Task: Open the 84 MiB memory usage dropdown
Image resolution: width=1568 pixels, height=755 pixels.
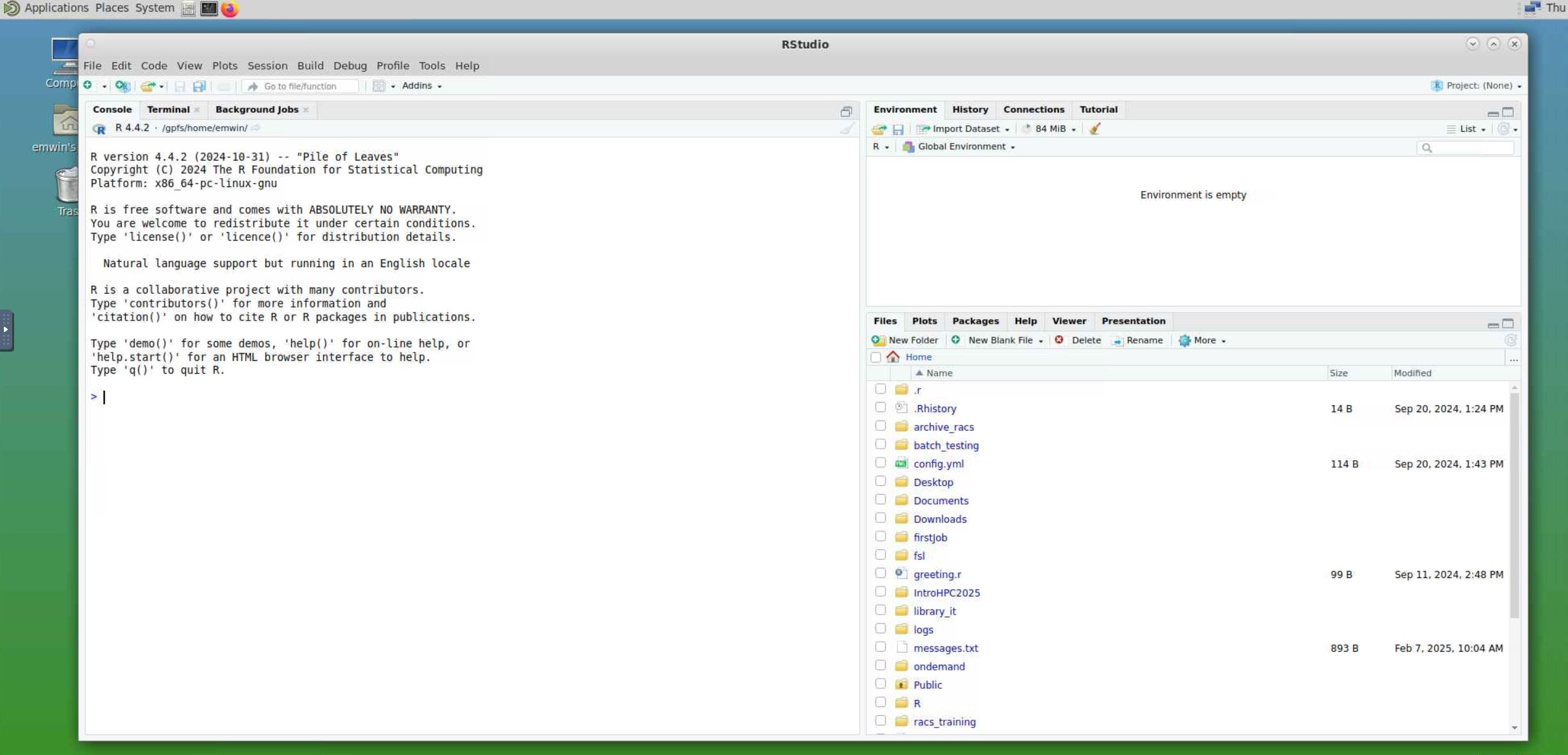Action: click(x=1049, y=129)
